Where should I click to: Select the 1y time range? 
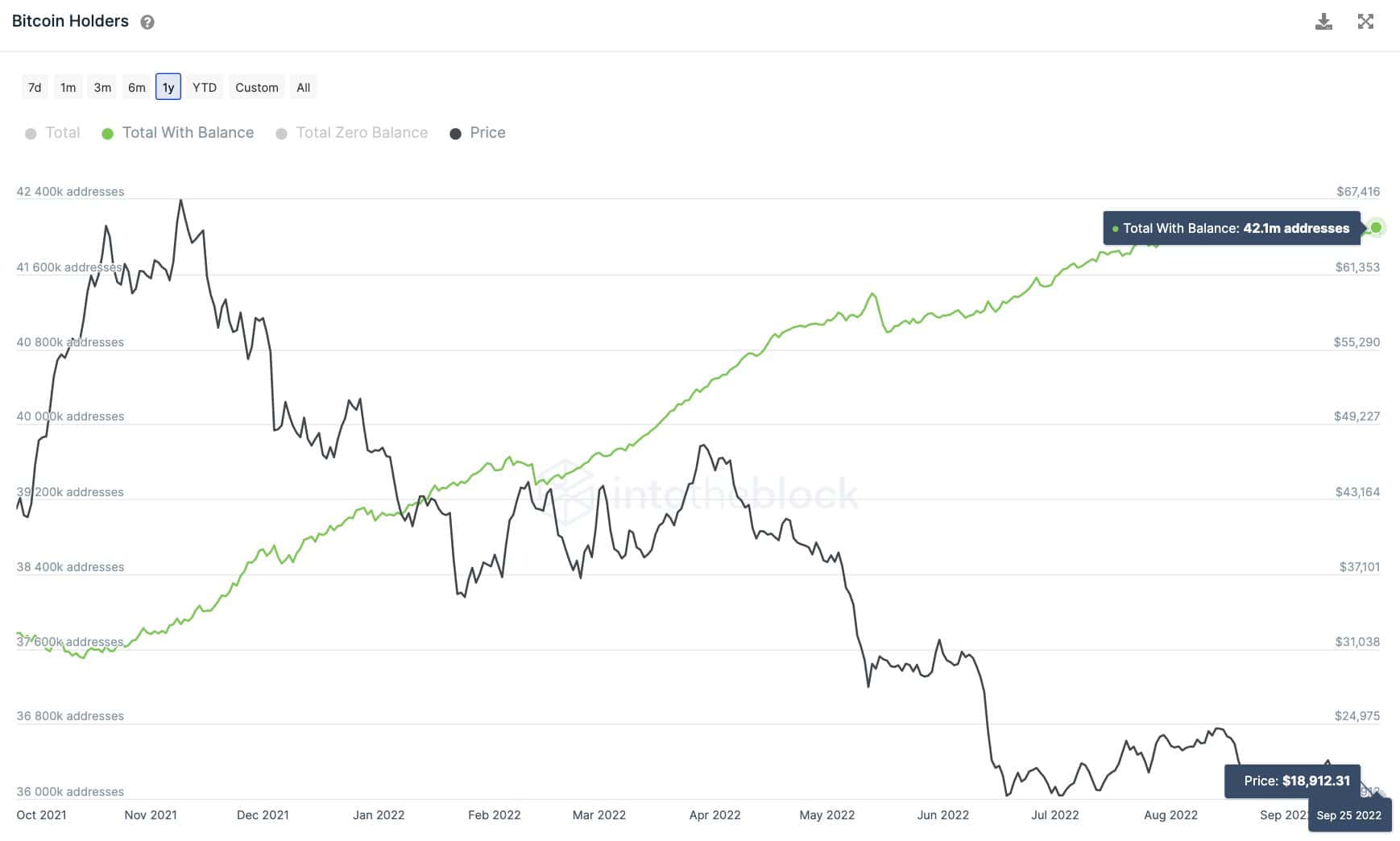point(168,87)
